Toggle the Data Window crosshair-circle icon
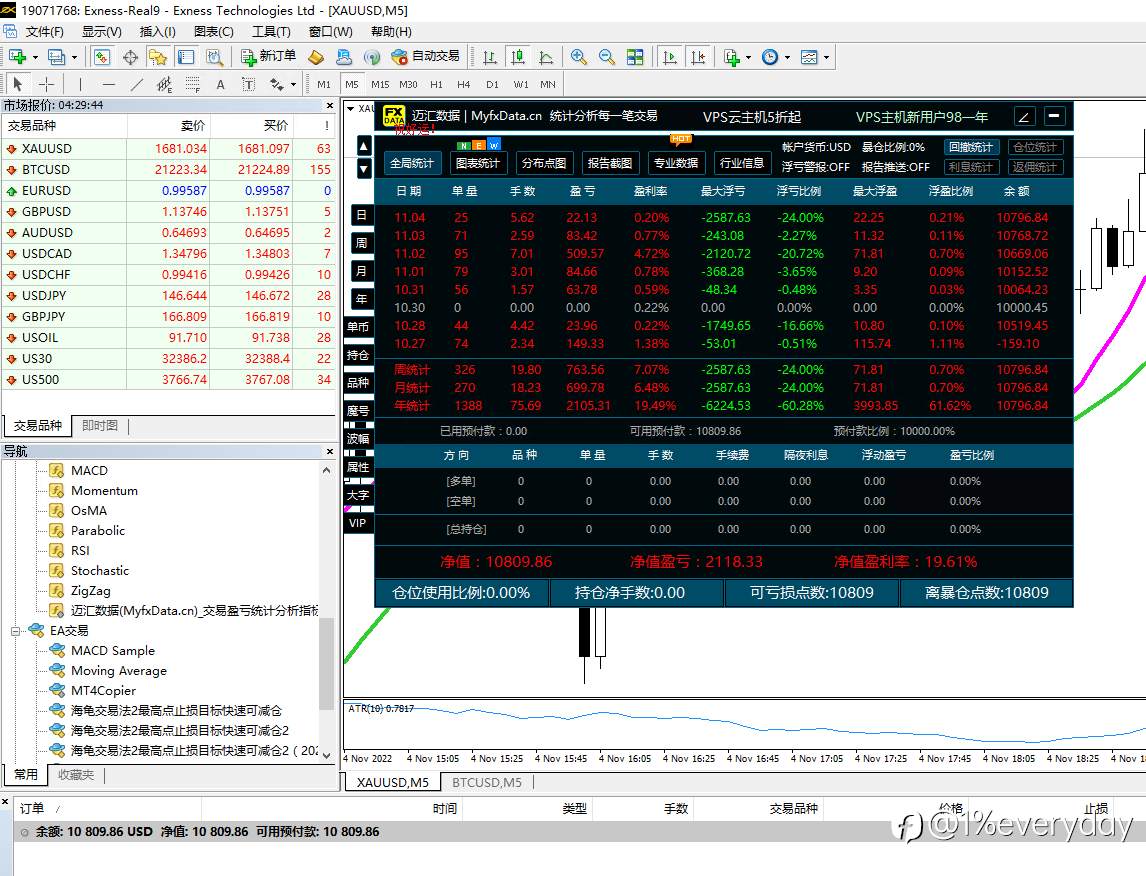 130,57
